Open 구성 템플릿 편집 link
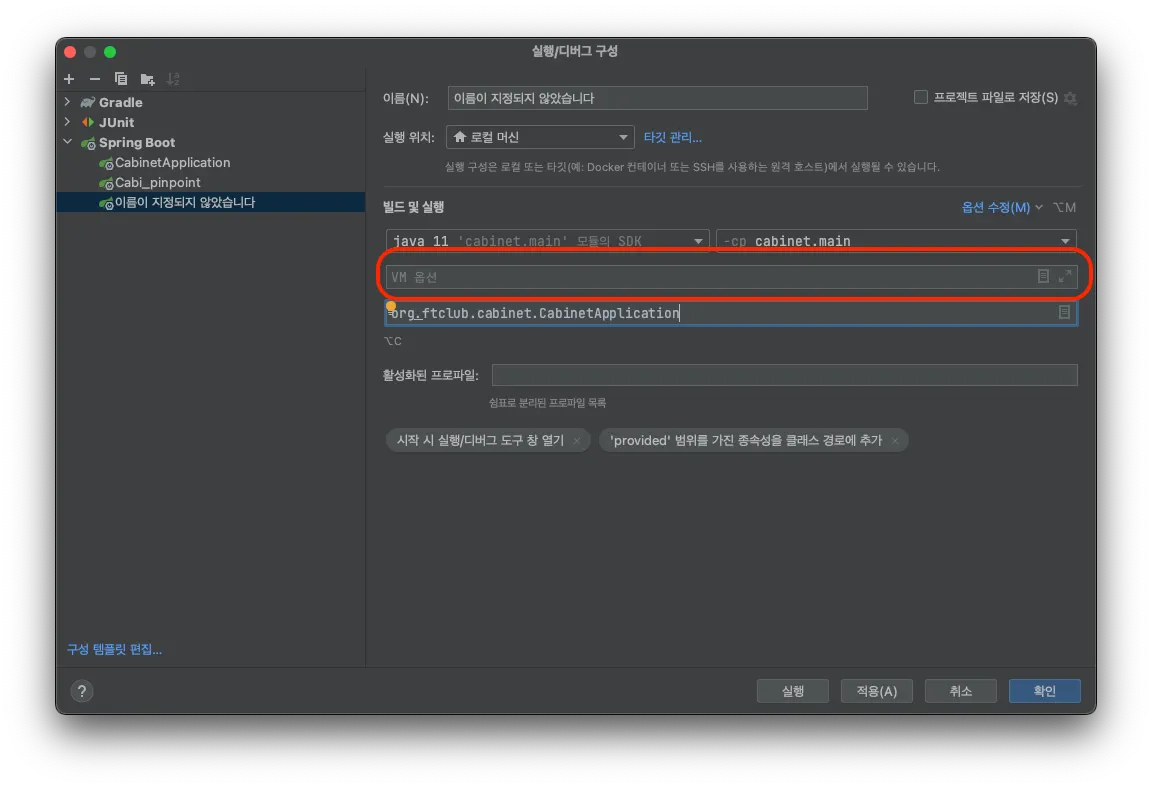 (115, 649)
